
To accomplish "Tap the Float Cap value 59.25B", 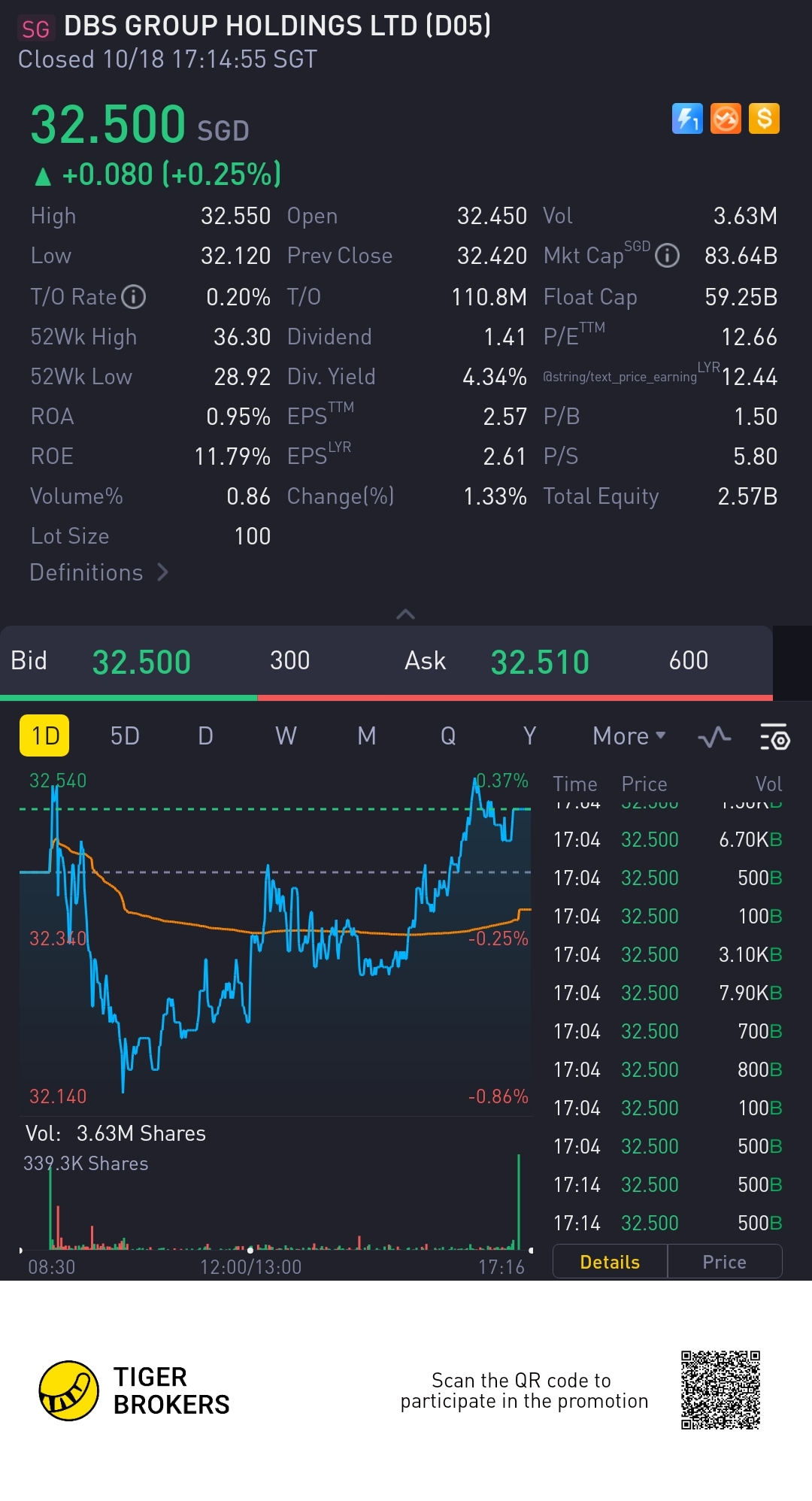I will [x=741, y=297].
